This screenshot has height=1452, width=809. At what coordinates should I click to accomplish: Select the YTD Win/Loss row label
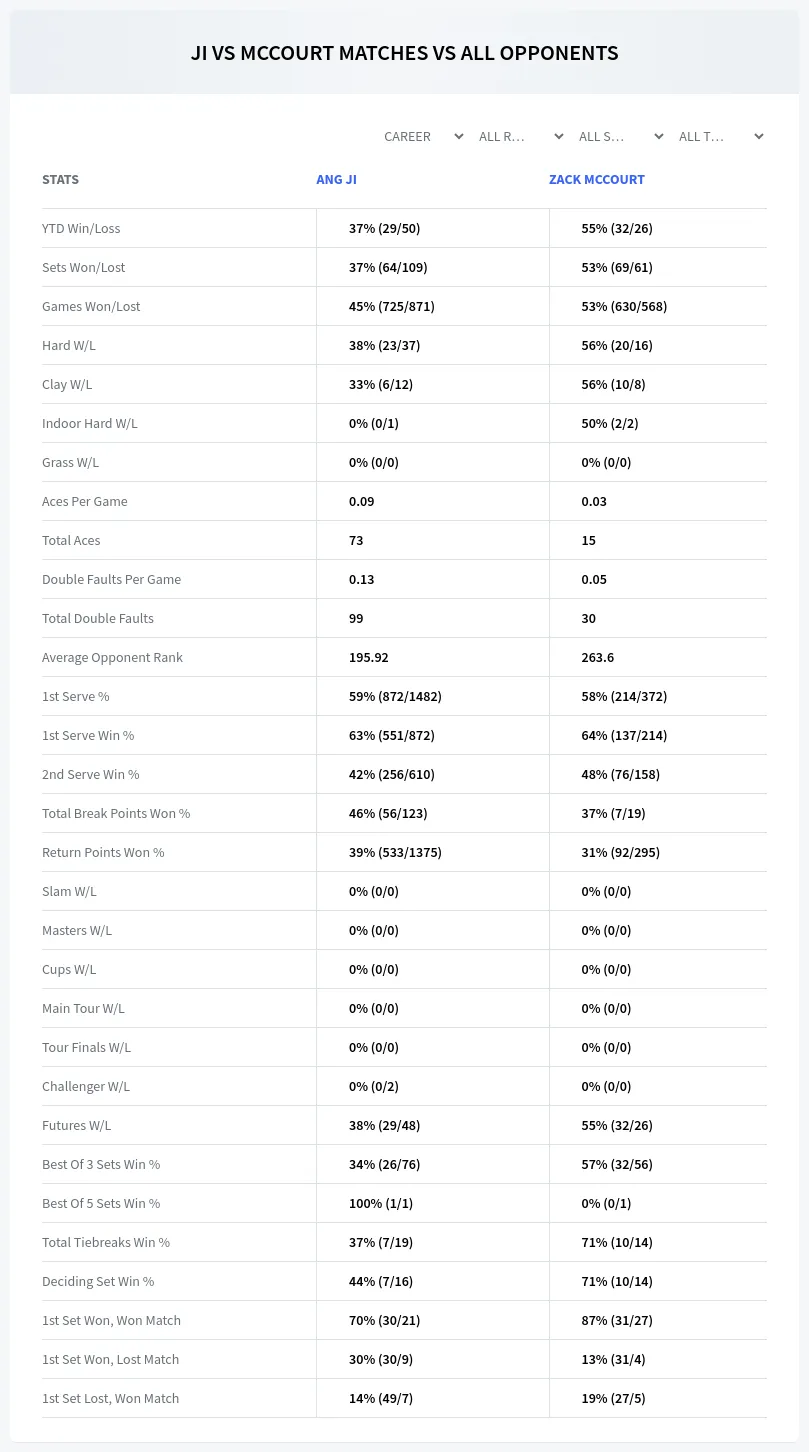pos(81,229)
